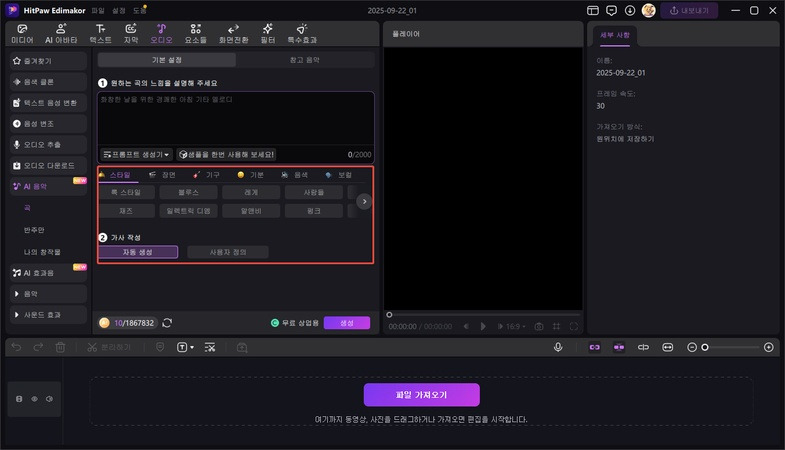Click the purple 생성 generate button
The width and height of the screenshot is (785, 450).
pyautogui.click(x=347, y=323)
